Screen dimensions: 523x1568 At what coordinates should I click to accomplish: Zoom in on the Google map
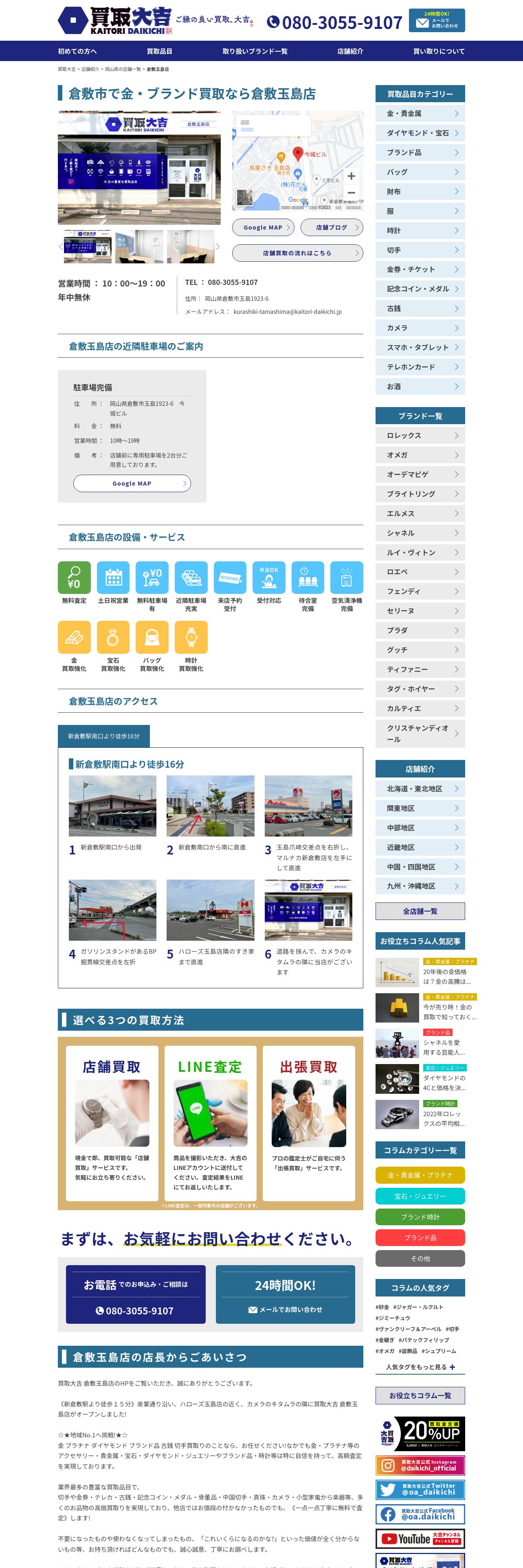point(351,176)
